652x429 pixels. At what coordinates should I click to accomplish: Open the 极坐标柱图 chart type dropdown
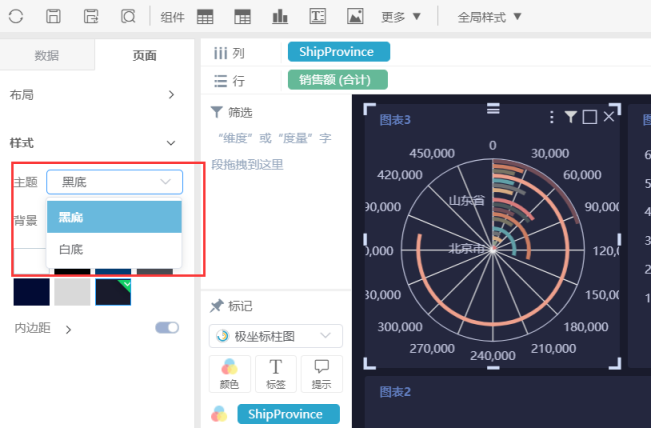point(276,336)
